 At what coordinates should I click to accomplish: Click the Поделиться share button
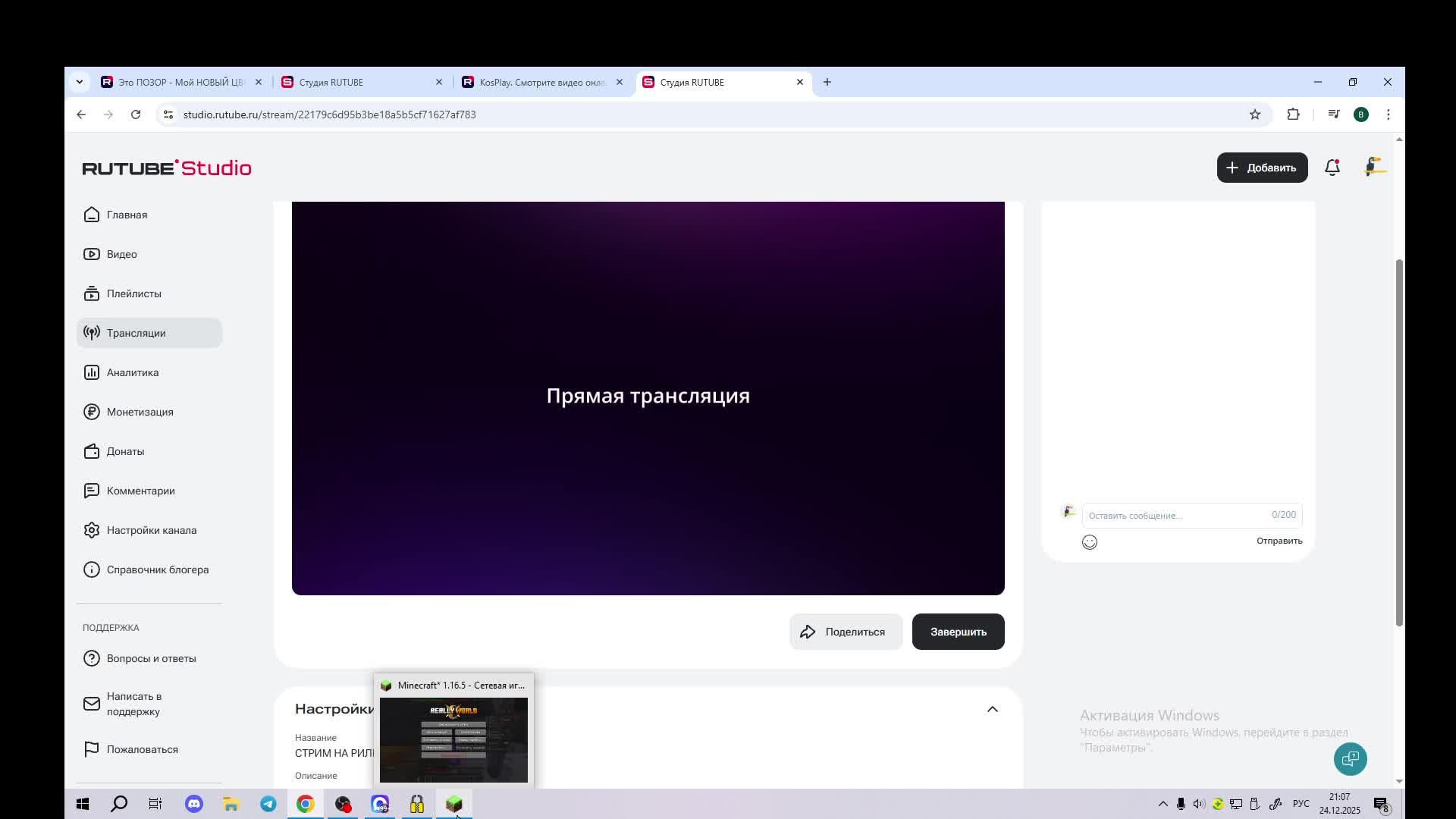(846, 631)
